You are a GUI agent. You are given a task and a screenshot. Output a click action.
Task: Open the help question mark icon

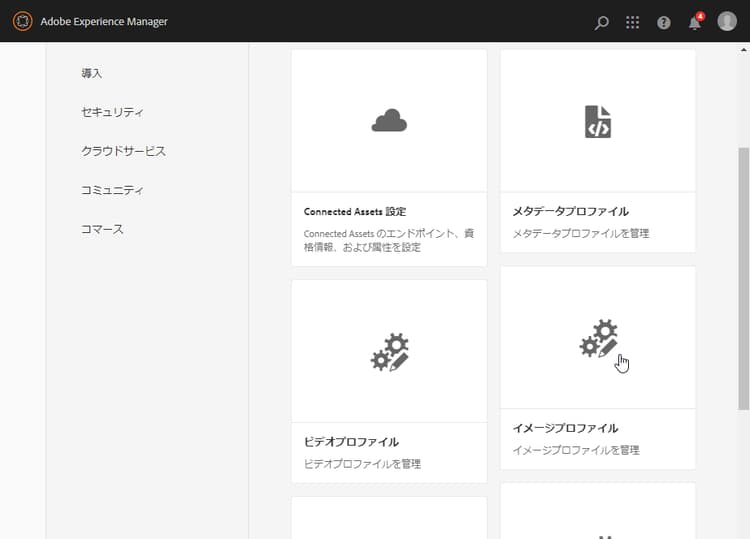tap(663, 22)
